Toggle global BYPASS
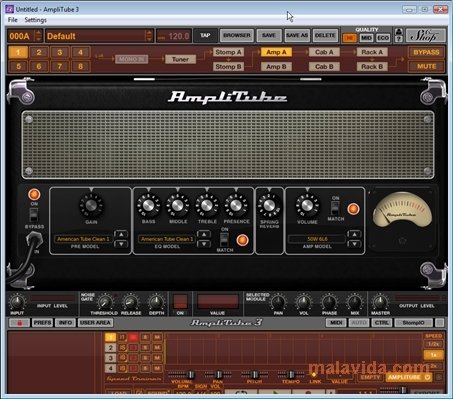453x399 pixels. (426, 52)
